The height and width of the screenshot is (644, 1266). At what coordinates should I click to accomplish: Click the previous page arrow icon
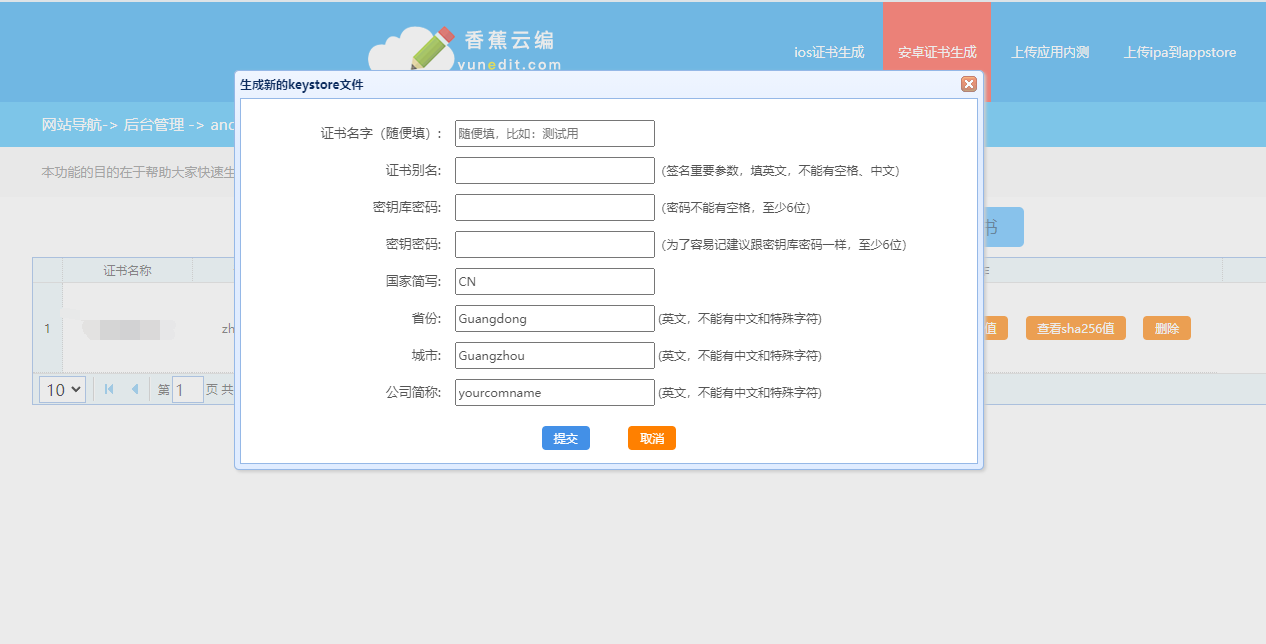pos(135,390)
